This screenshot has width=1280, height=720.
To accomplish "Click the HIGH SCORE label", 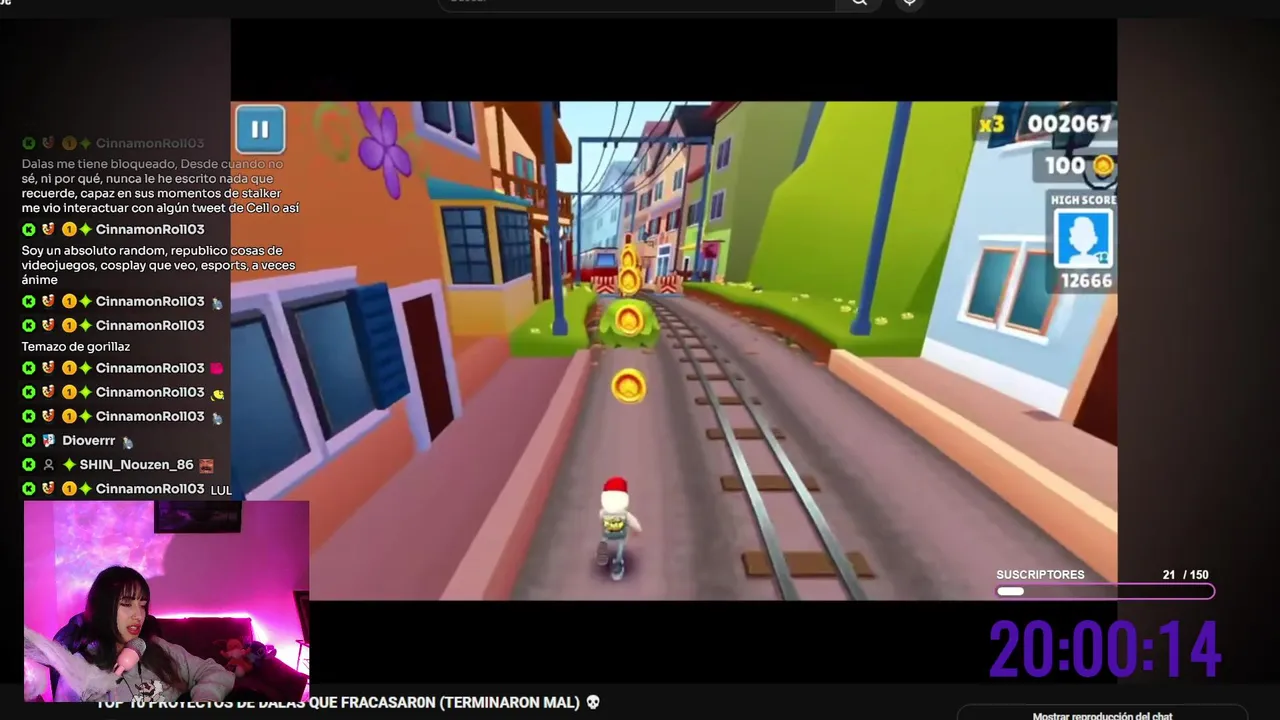I will (1083, 200).
